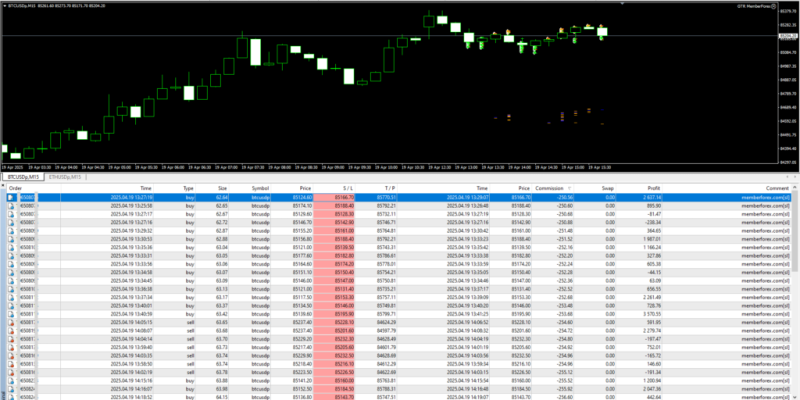The height and width of the screenshot is (400, 800).
Task: Click the Order column header
Action: coord(16,188)
